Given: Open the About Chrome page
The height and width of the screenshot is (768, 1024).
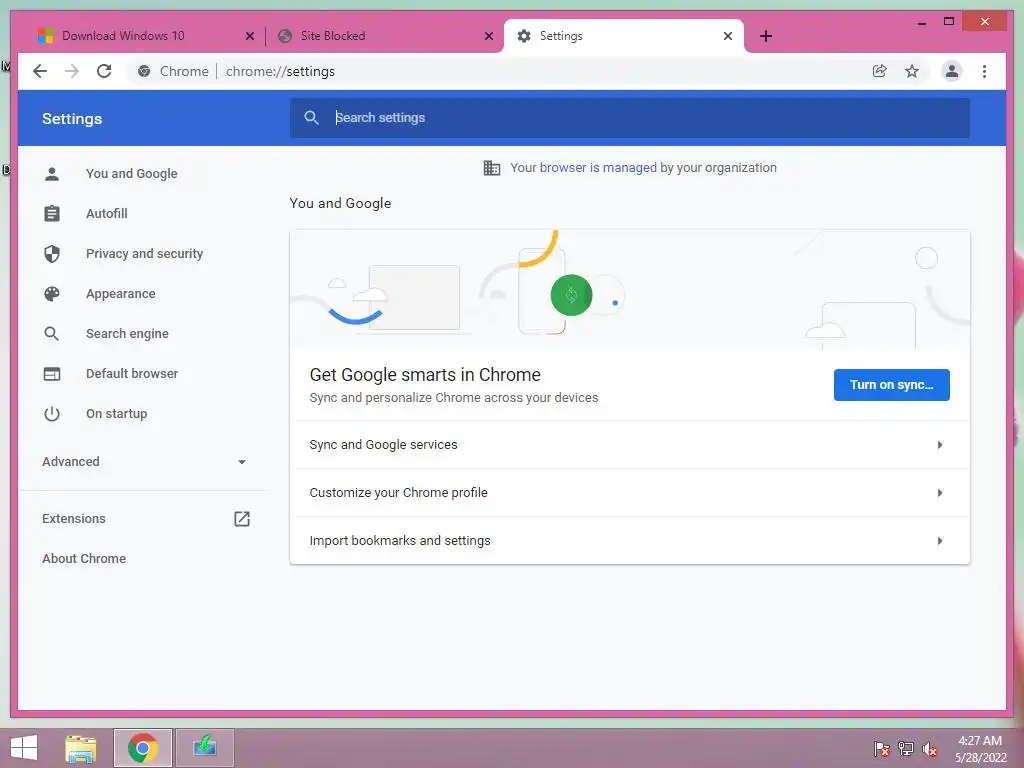Looking at the screenshot, I should click(84, 558).
